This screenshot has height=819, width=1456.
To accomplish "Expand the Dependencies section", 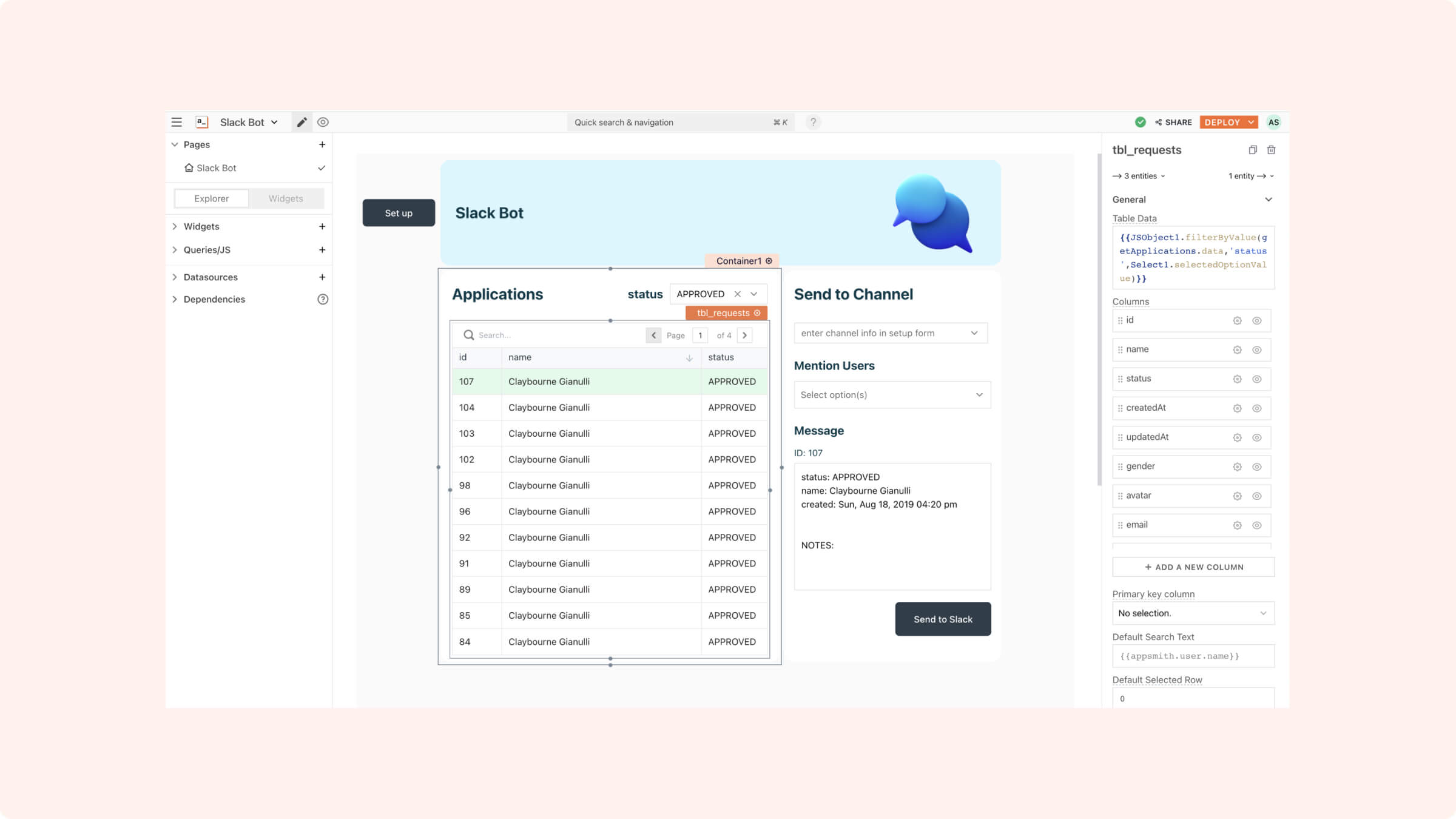I will (175, 299).
